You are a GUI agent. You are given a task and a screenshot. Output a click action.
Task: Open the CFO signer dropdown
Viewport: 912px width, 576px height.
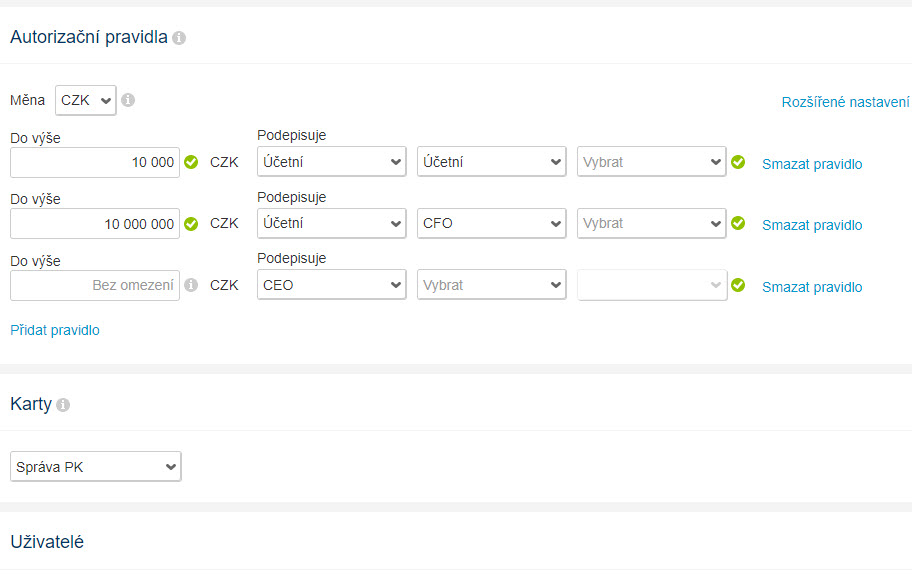[491, 223]
